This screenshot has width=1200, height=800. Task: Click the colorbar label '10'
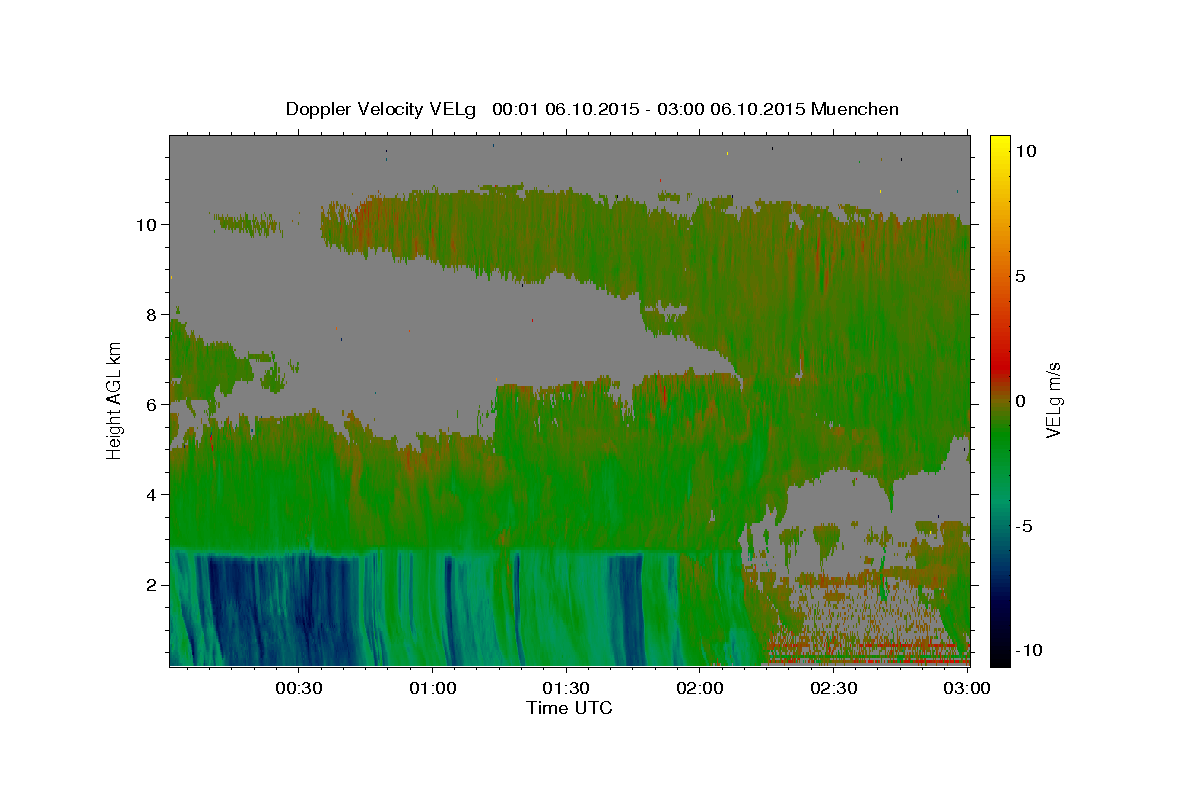[1025, 150]
